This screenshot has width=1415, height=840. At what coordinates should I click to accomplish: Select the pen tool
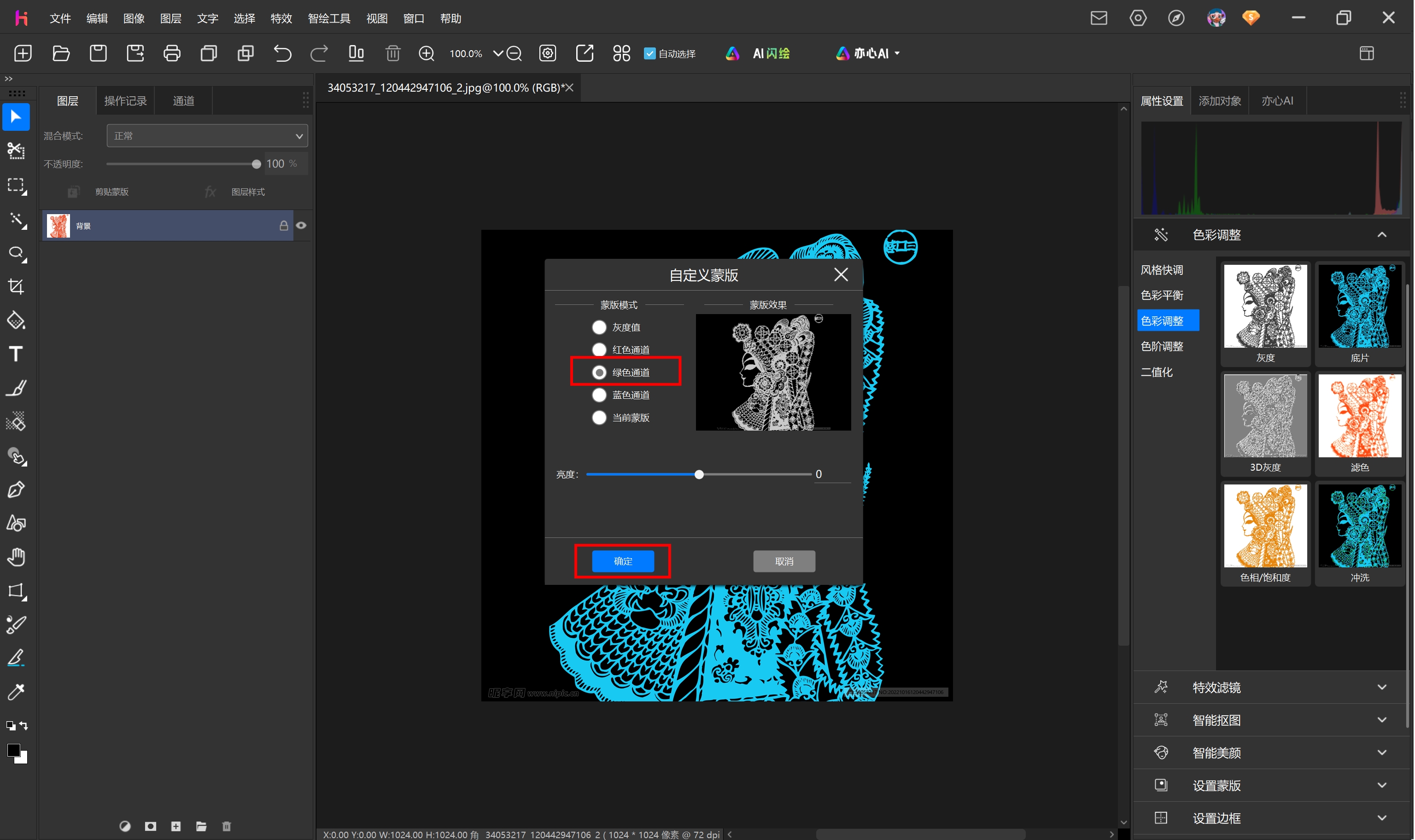point(16,490)
